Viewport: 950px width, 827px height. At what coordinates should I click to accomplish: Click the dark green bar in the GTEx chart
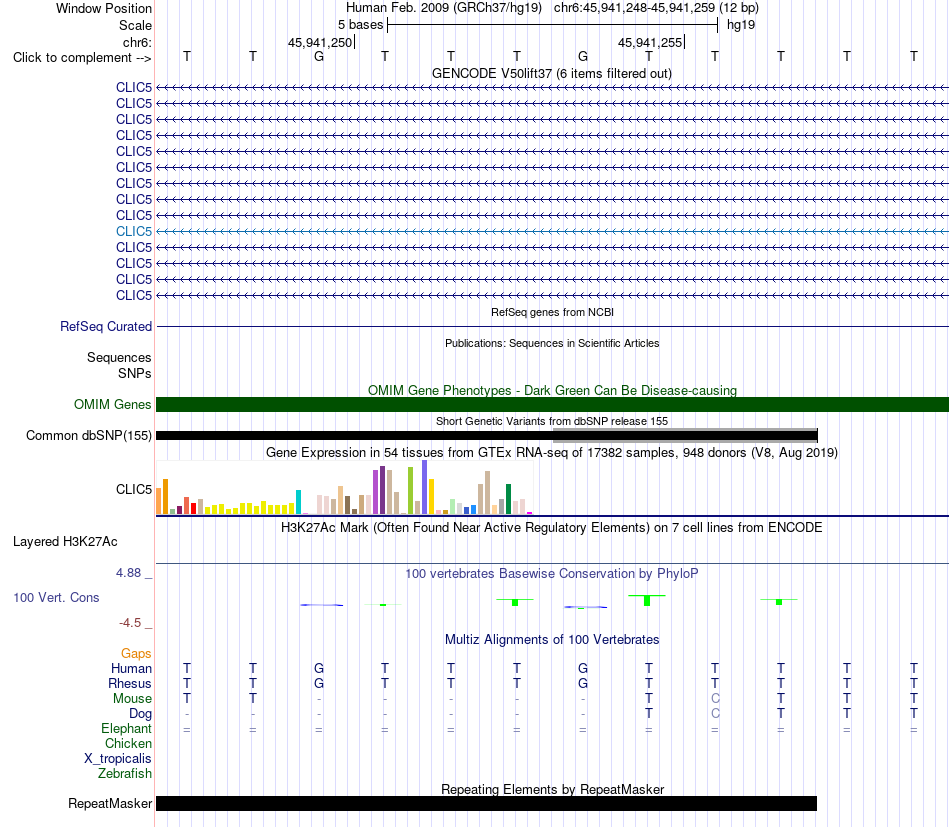pyautogui.click(x=508, y=499)
